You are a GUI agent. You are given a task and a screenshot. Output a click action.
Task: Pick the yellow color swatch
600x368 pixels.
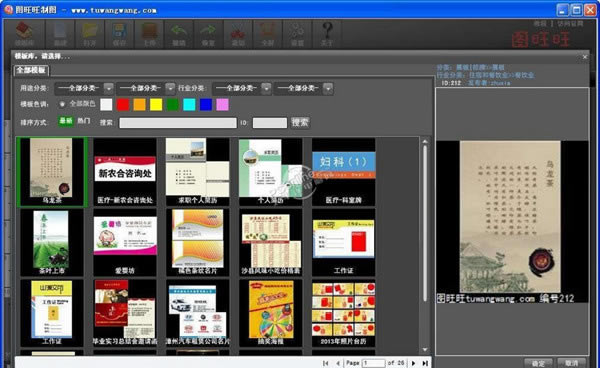point(156,104)
